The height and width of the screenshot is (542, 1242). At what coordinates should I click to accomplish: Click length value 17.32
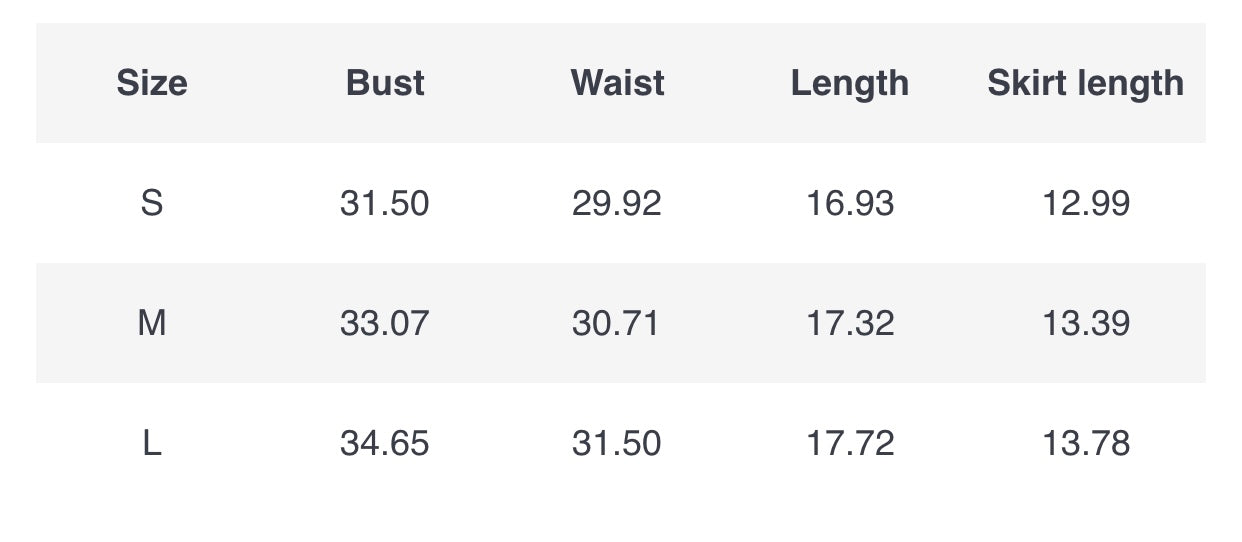tap(850, 323)
